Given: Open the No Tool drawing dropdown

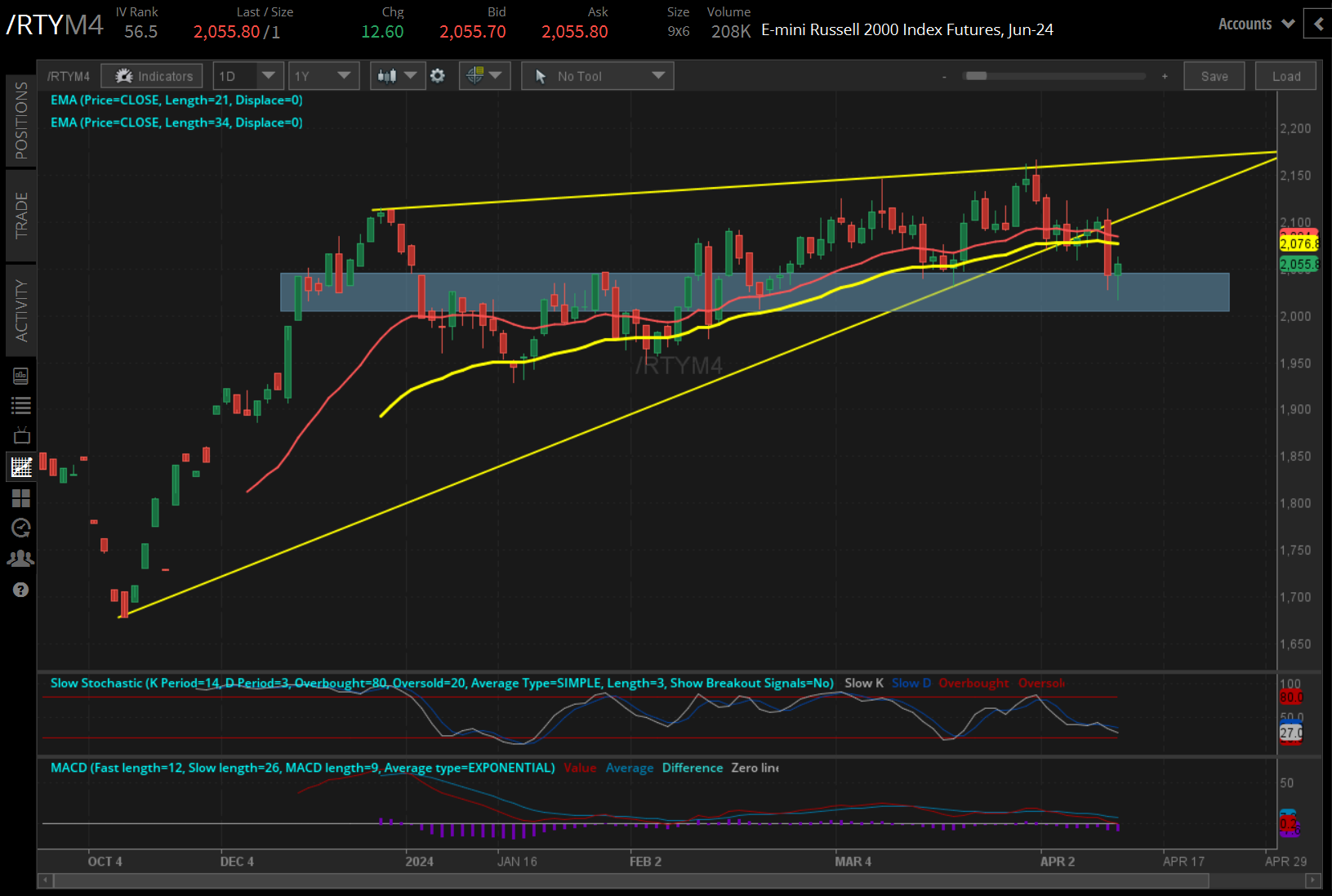Looking at the screenshot, I should [598, 76].
